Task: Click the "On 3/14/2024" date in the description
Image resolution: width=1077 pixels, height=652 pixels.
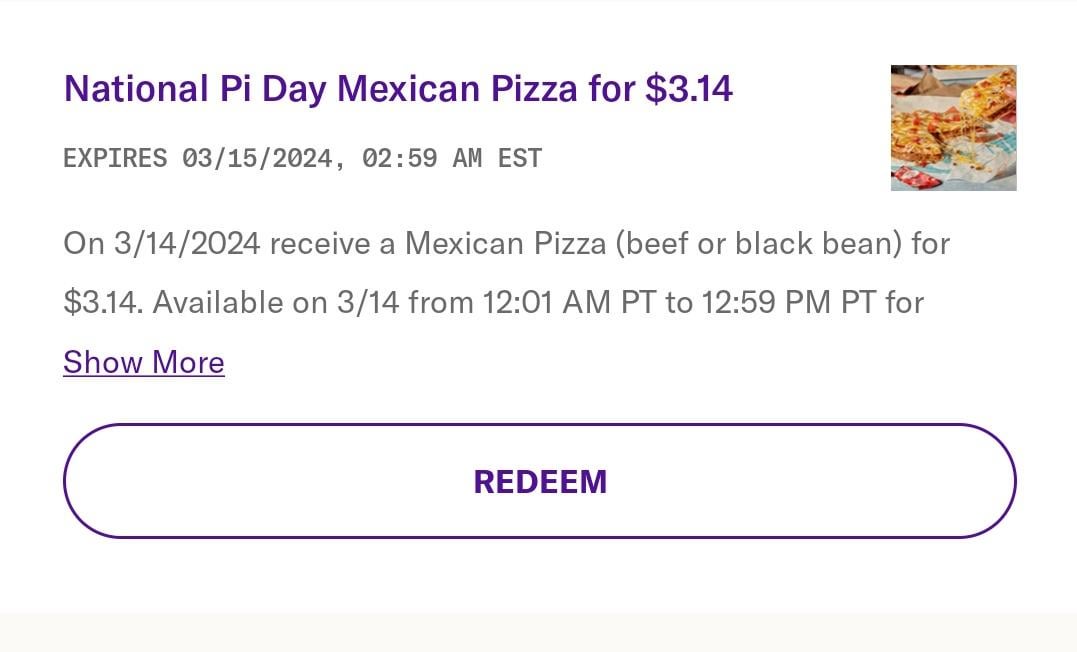Action: pyautogui.click(x=162, y=243)
